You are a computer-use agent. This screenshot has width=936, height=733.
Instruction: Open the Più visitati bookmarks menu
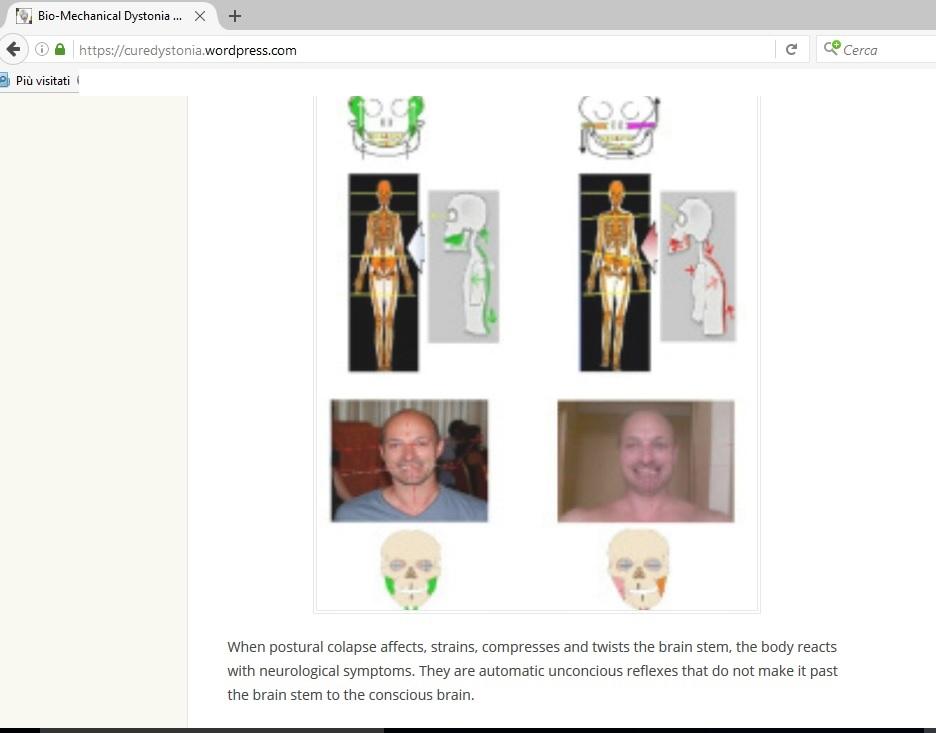42,80
